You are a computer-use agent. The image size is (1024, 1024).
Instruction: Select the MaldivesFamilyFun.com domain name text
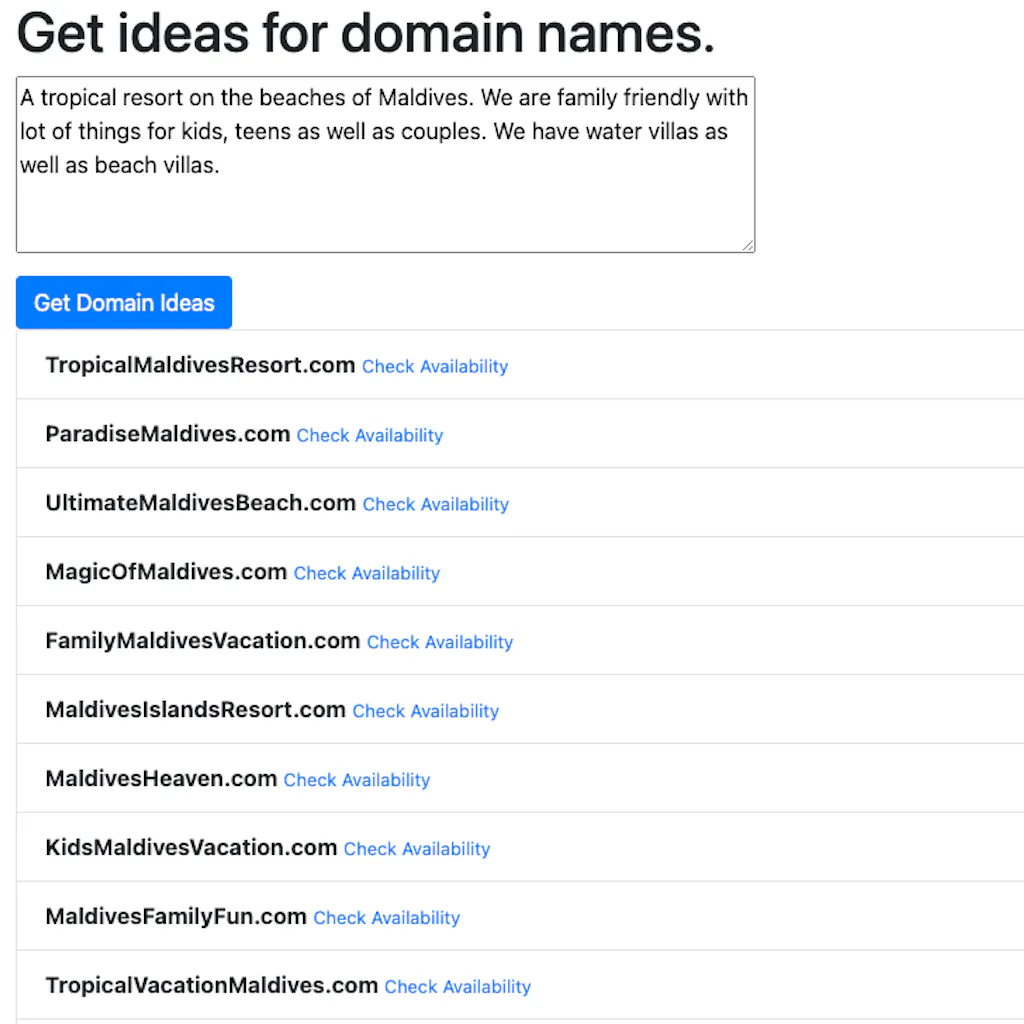click(x=175, y=916)
